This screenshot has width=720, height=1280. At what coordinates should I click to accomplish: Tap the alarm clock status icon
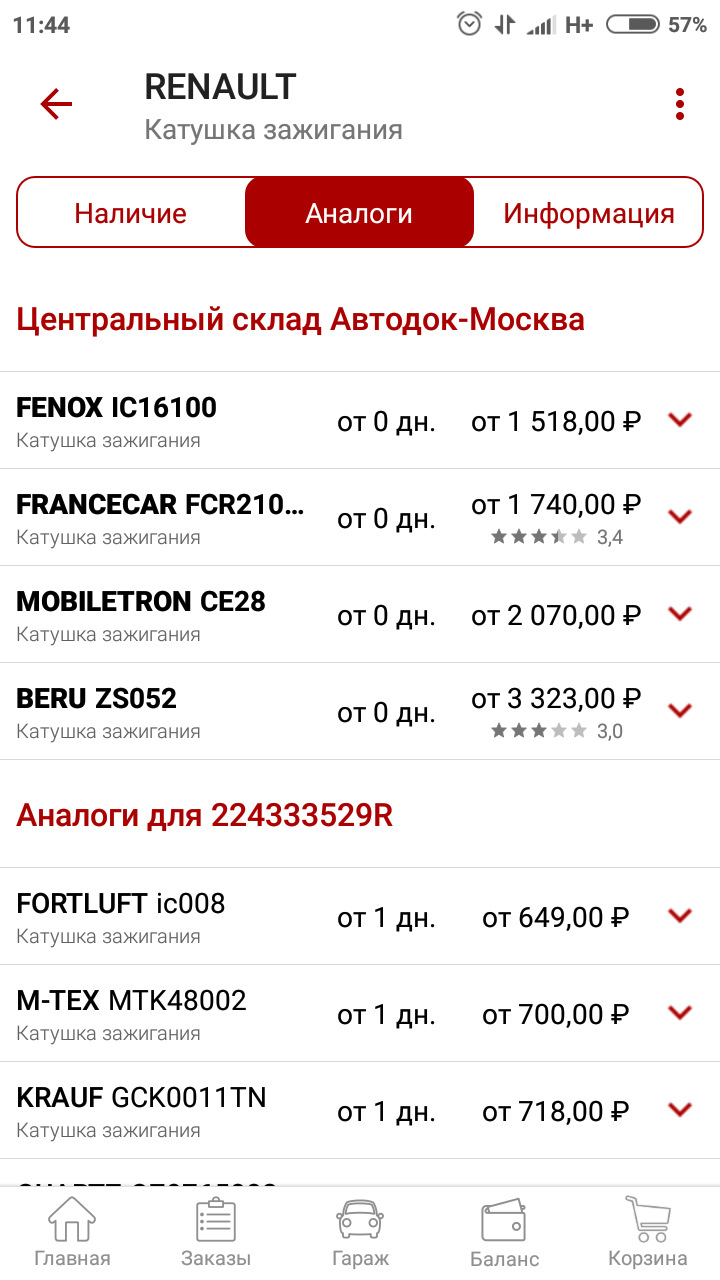469,24
